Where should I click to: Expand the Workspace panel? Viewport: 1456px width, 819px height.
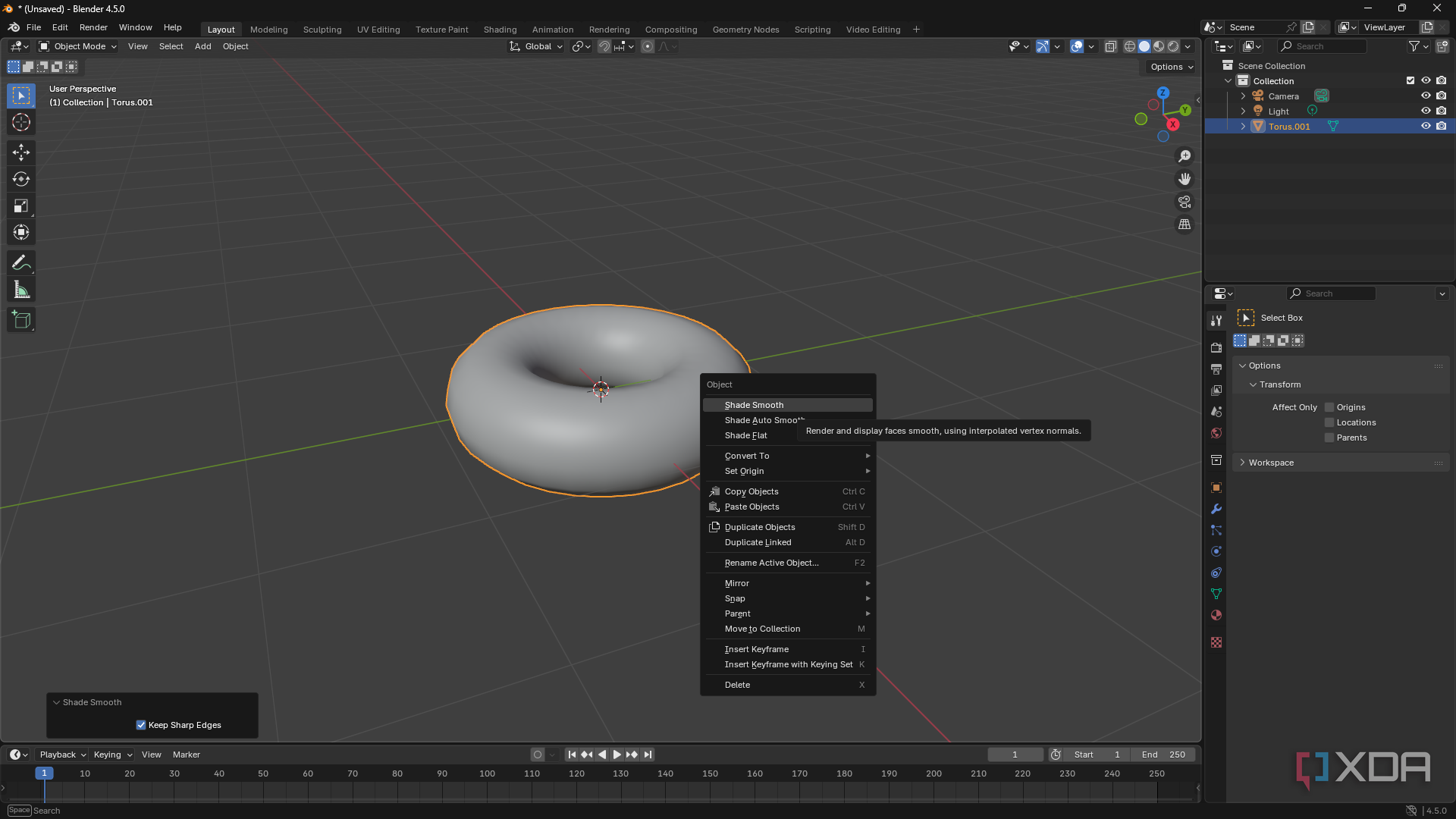click(1341, 463)
